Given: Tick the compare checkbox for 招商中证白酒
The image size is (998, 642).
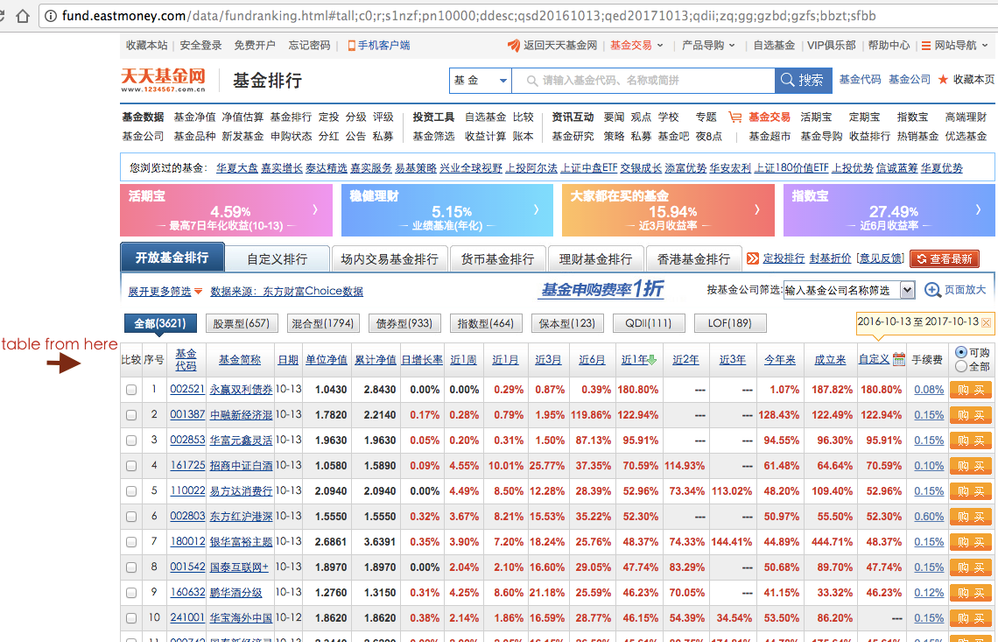Looking at the screenshot, I should (x=131, y=466).
